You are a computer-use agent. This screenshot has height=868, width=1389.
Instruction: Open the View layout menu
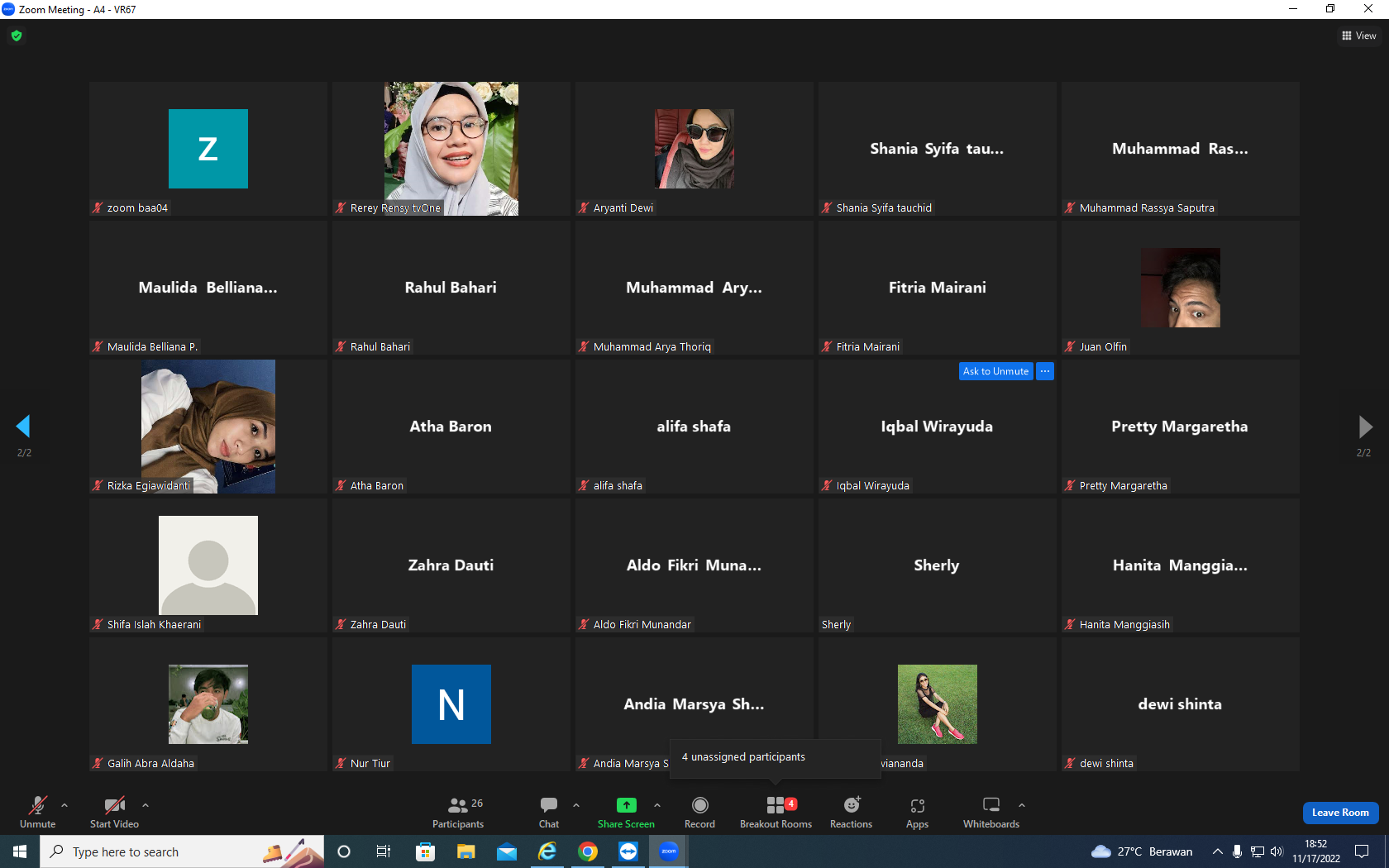tap(1358, 36)
